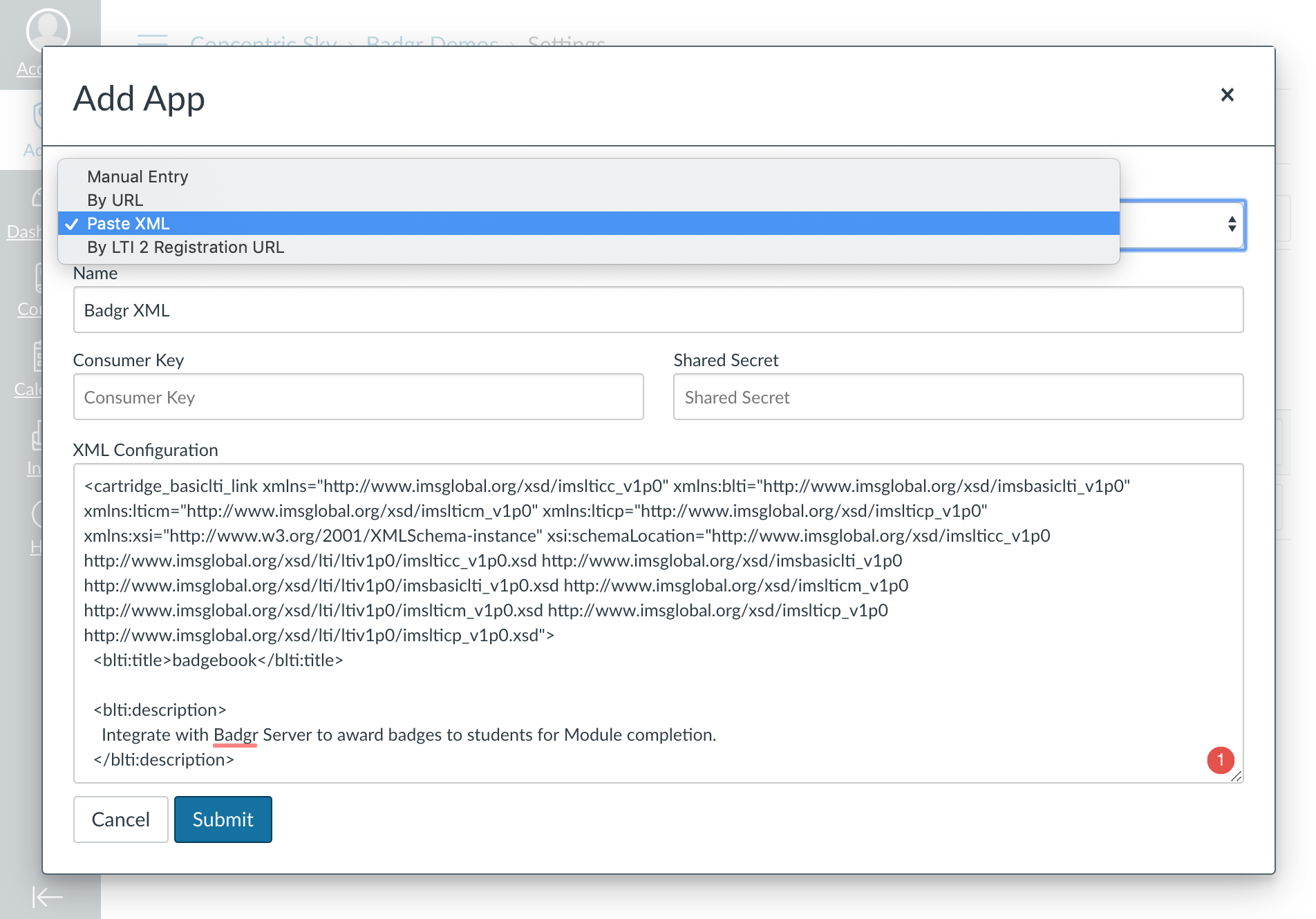Close the Add App dialog

click(x=1227, y=95)
